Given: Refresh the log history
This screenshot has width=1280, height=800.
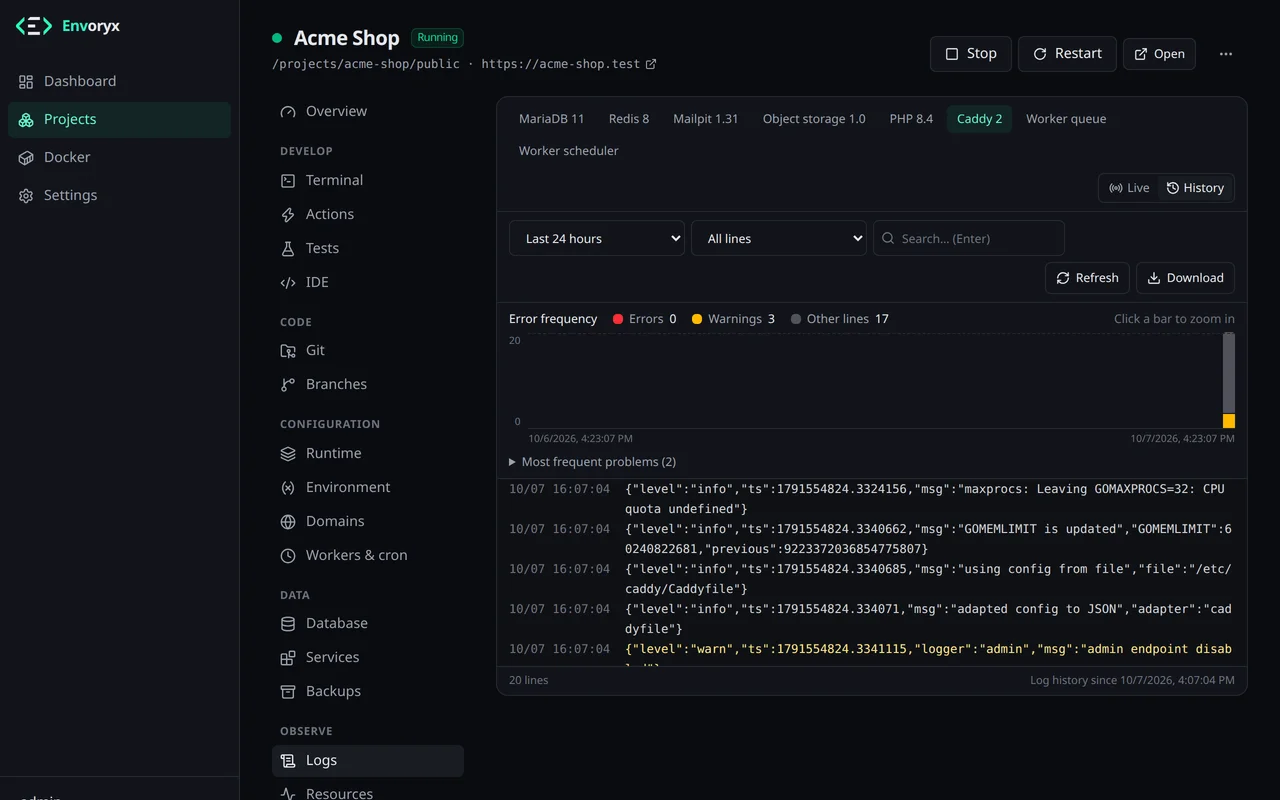Looking at the screenshot, I should point(1088,278).
